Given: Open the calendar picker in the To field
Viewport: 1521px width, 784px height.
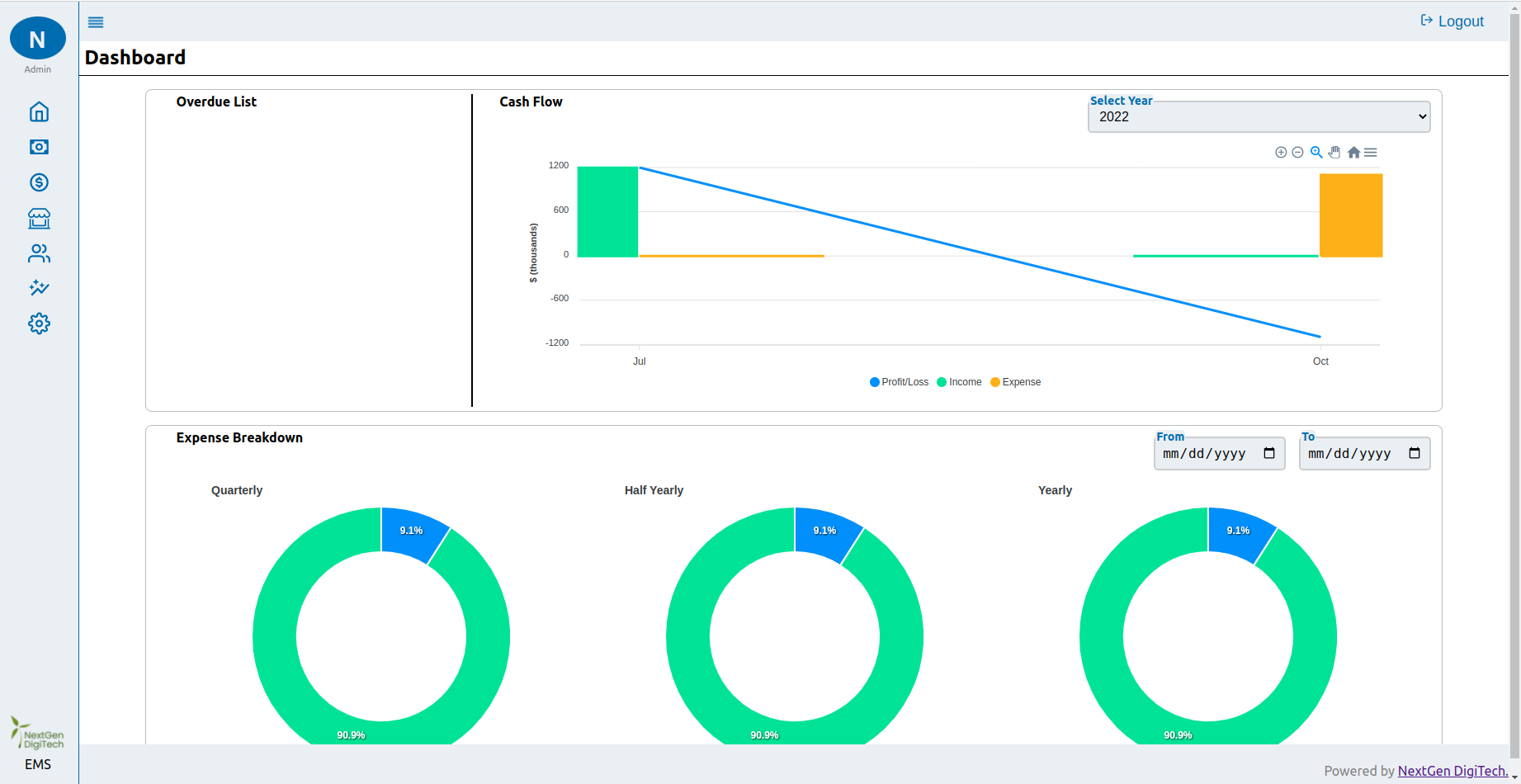Looking at the screenshot, I should click(x=1415, y=453).
